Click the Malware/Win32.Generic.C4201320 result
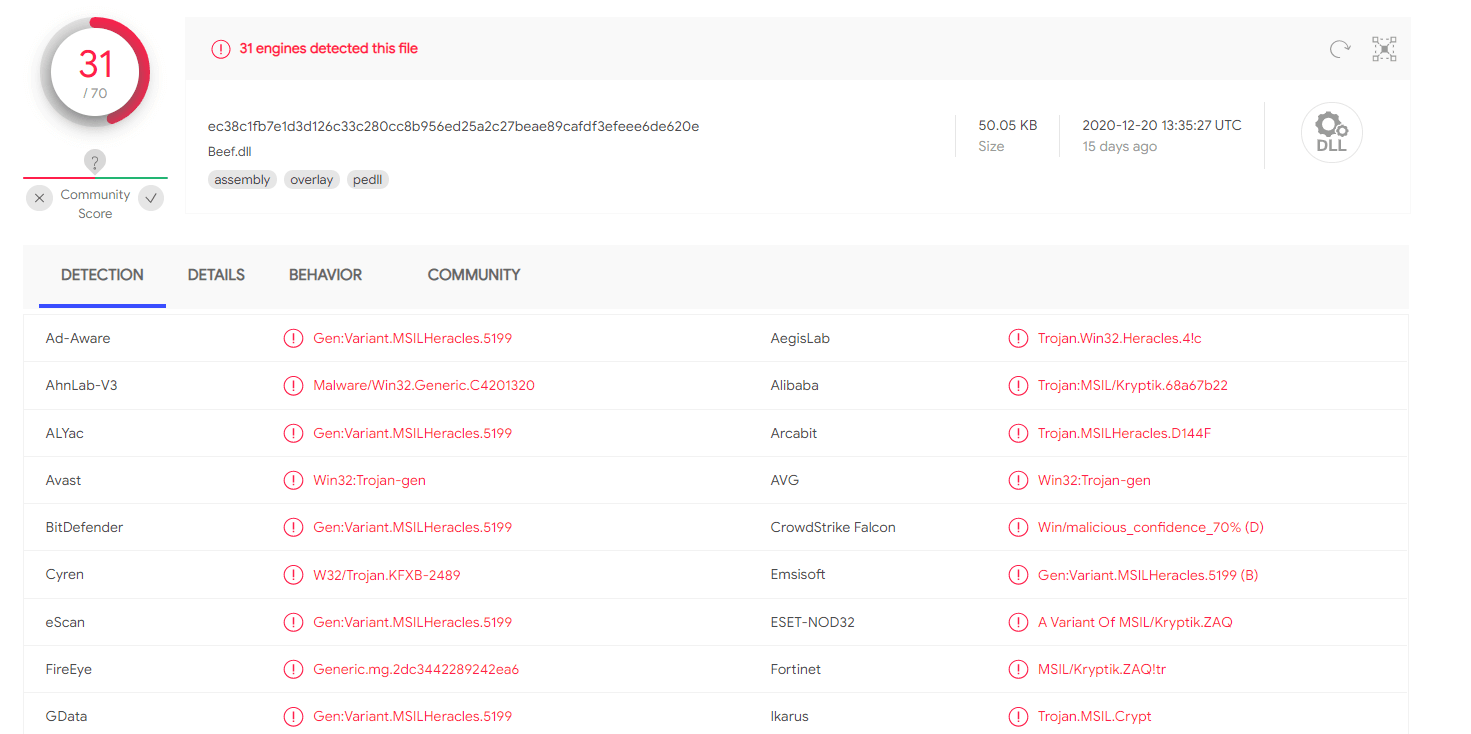This screenshot has height=734, width=1471. tap(424, 385)
